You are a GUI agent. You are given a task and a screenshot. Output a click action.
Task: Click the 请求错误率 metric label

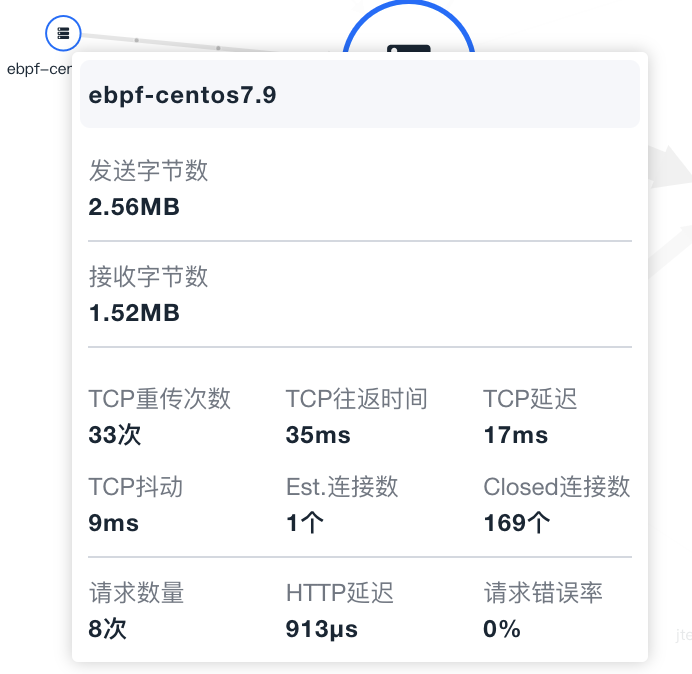pos(543,594)
